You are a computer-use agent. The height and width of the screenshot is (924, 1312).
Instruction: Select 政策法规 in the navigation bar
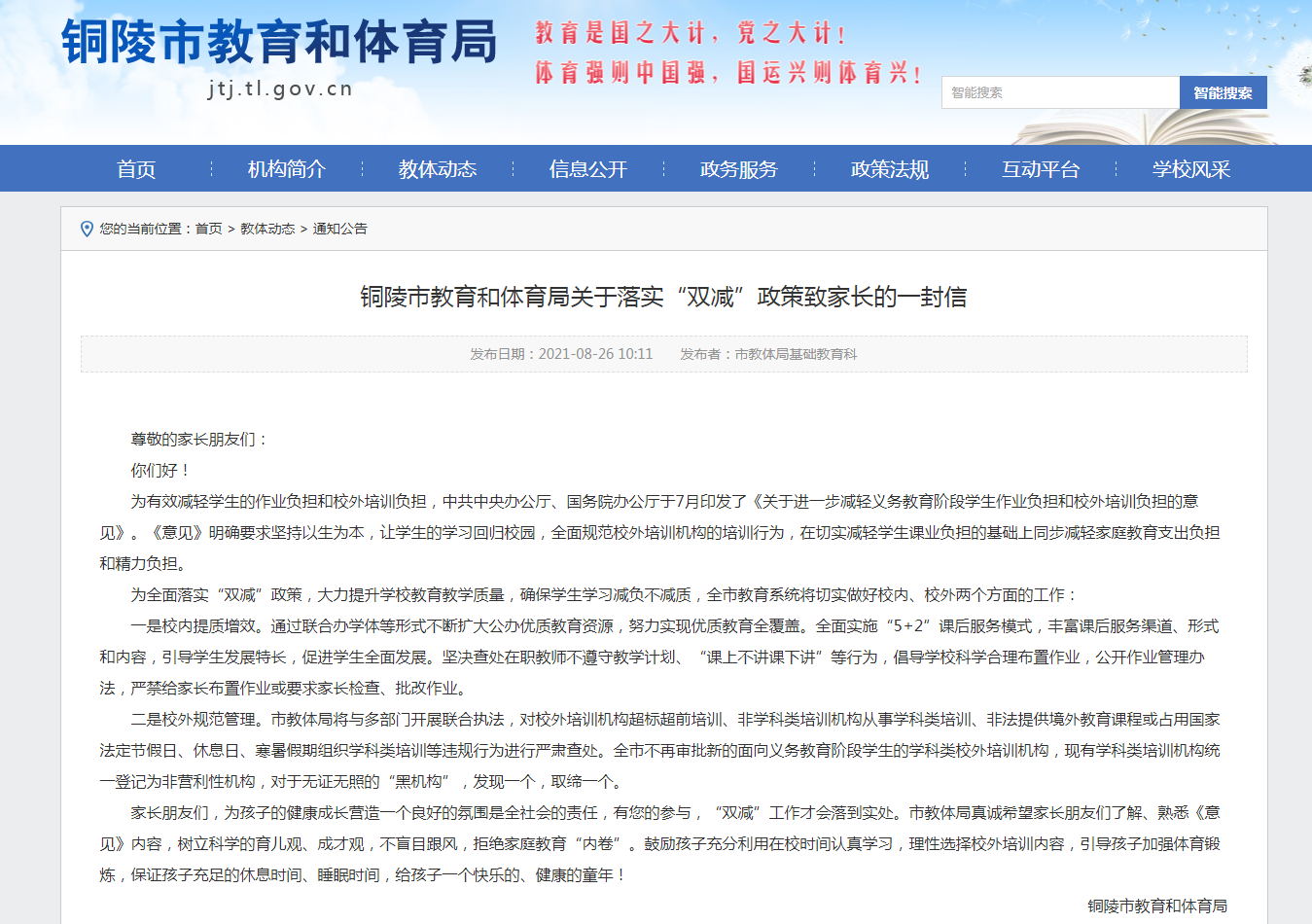coord(890,169)
